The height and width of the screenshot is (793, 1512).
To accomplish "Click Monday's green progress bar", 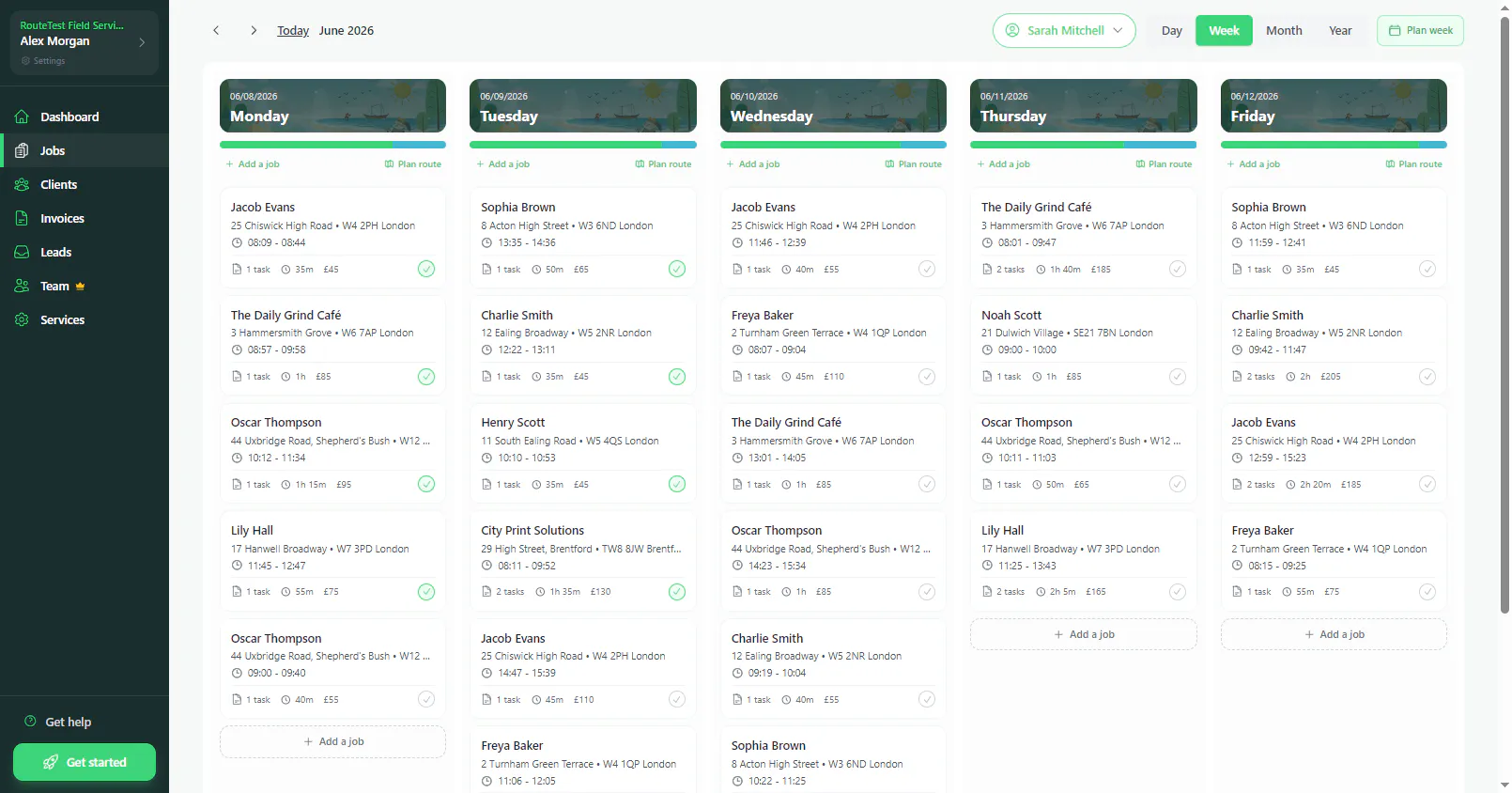I will click(306, 145).
